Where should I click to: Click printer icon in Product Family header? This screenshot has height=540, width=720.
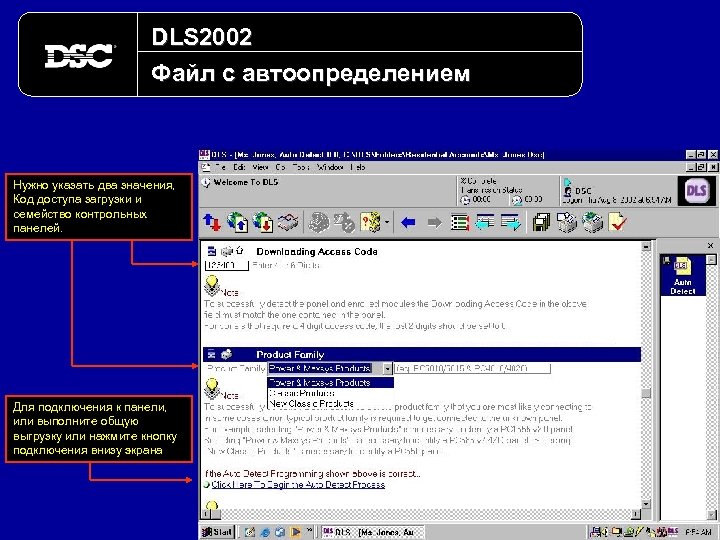click(226, 354)
